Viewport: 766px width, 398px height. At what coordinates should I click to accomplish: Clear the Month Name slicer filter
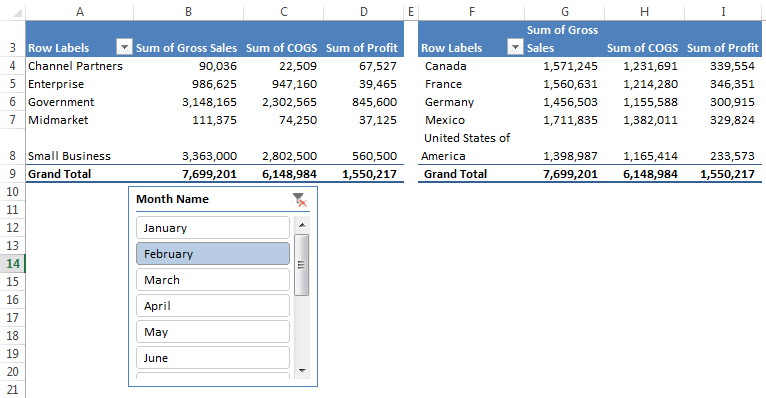click(299, 199)
